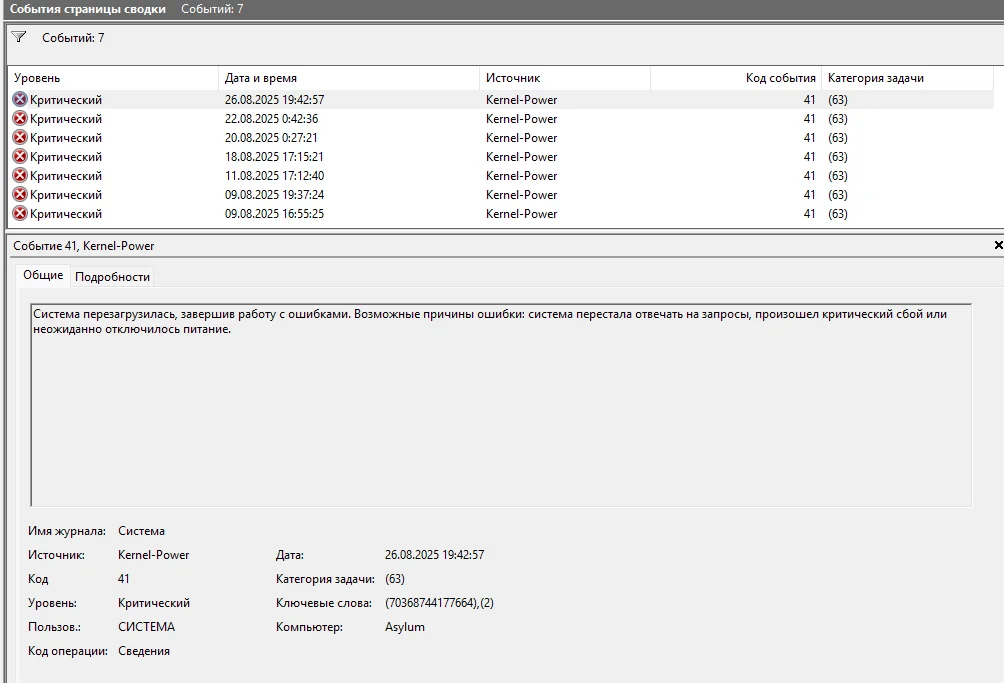The image size is (1004, 683).
Task: Select the 11.08.2025 17:12:40 date cell
Action: (x=274, y=176)
